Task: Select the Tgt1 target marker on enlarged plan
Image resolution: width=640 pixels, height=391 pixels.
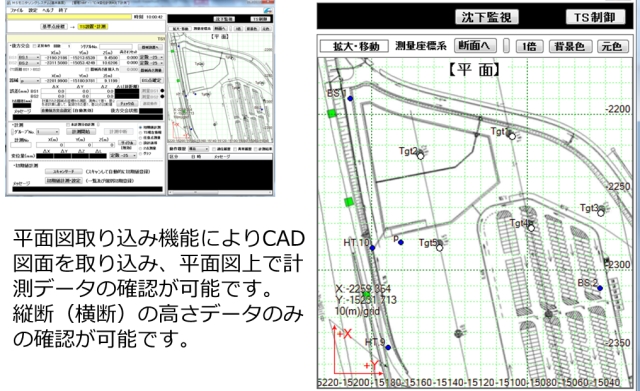Action: tap(512, 136)
